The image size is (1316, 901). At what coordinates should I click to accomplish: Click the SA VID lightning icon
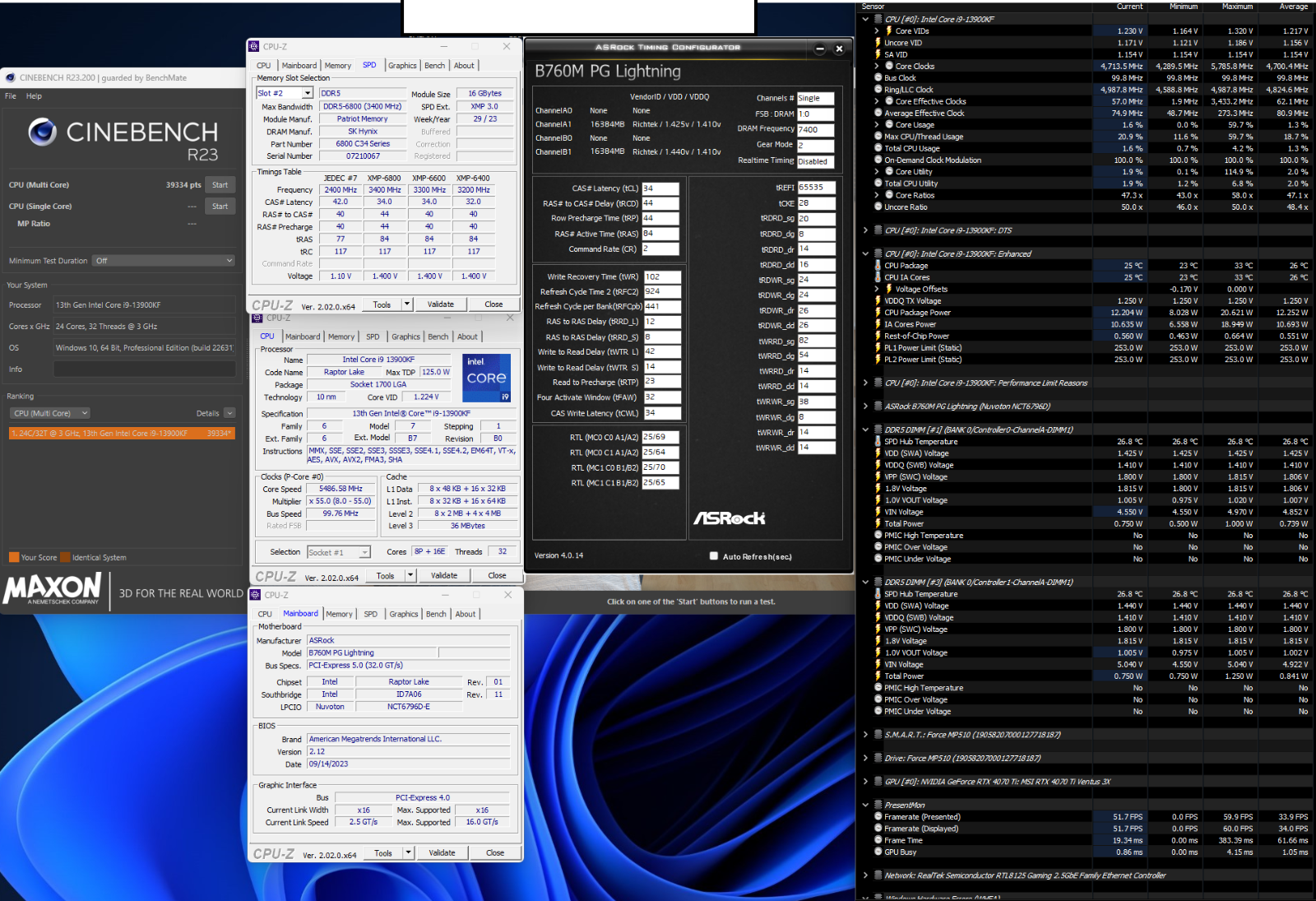(x=878, y=54)
